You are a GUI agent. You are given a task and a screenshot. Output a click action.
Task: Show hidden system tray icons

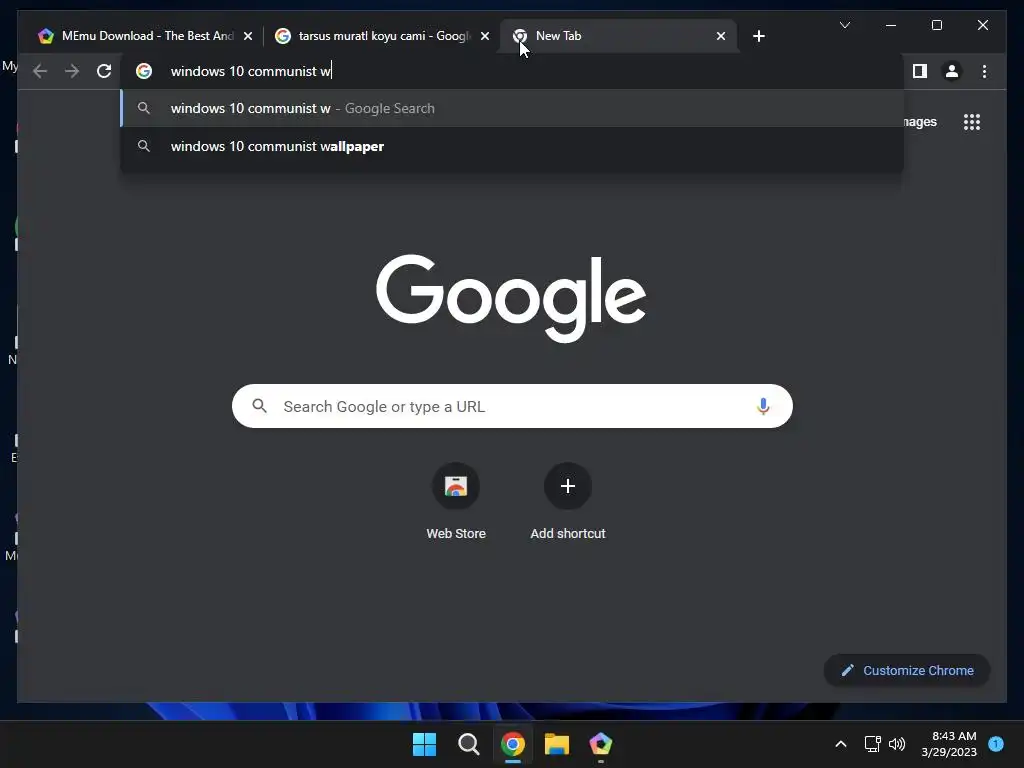[x=841, y=744]
